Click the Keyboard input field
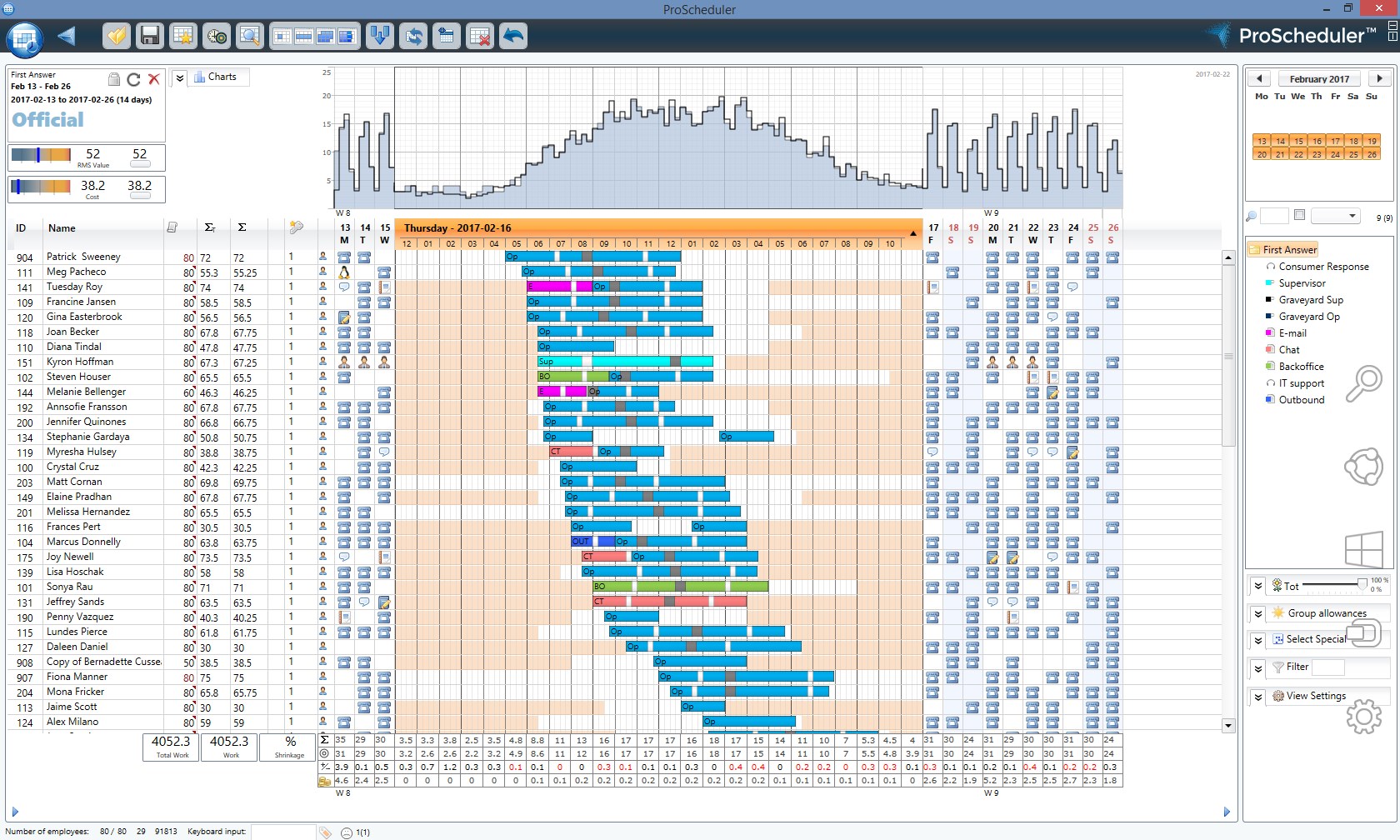 coord(283,832)
